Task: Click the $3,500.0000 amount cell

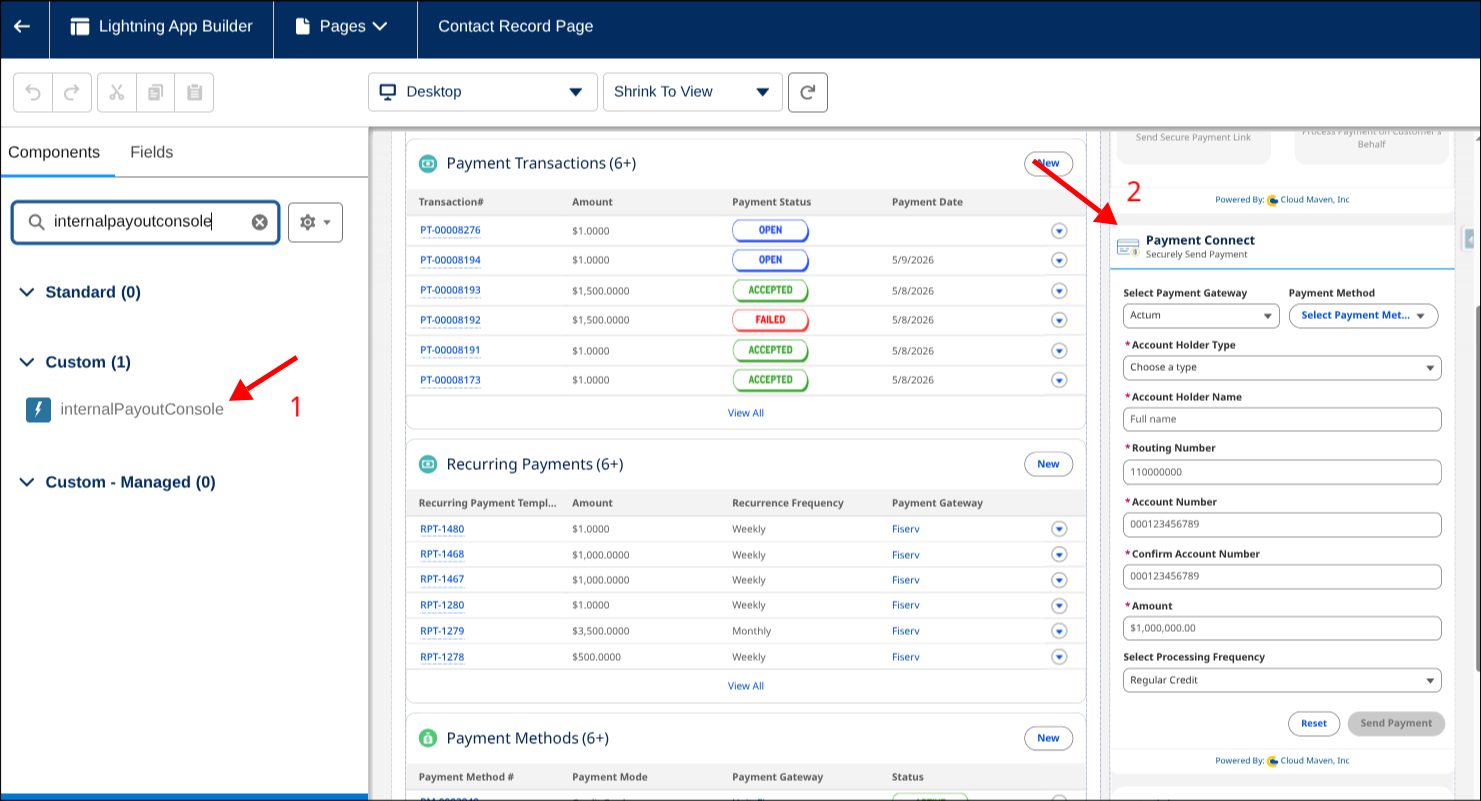Action: pos(601,631)
